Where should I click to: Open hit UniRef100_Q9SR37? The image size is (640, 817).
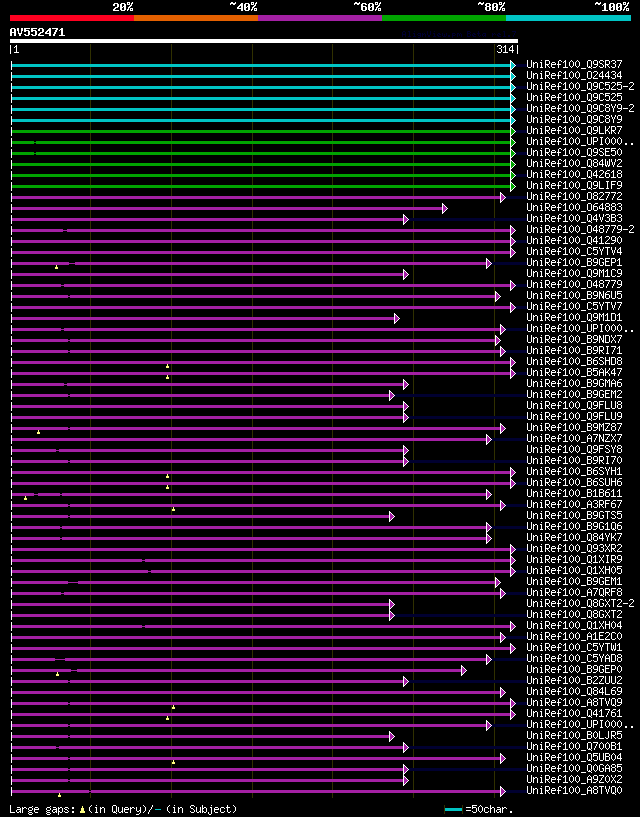574,65
